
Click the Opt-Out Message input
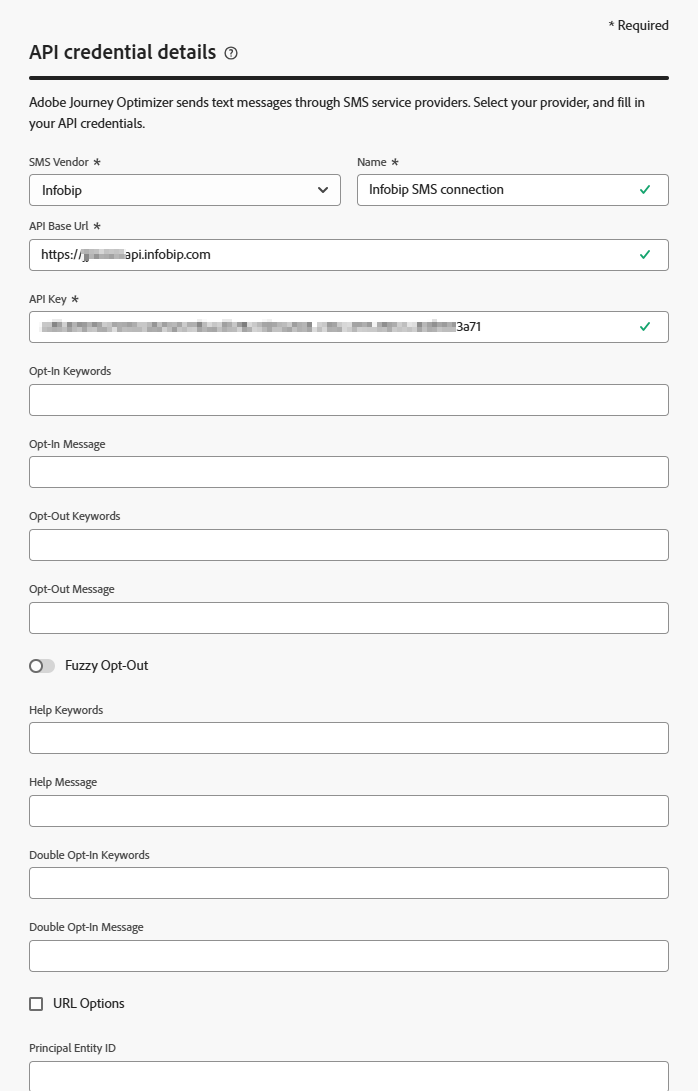click(349, 618)
